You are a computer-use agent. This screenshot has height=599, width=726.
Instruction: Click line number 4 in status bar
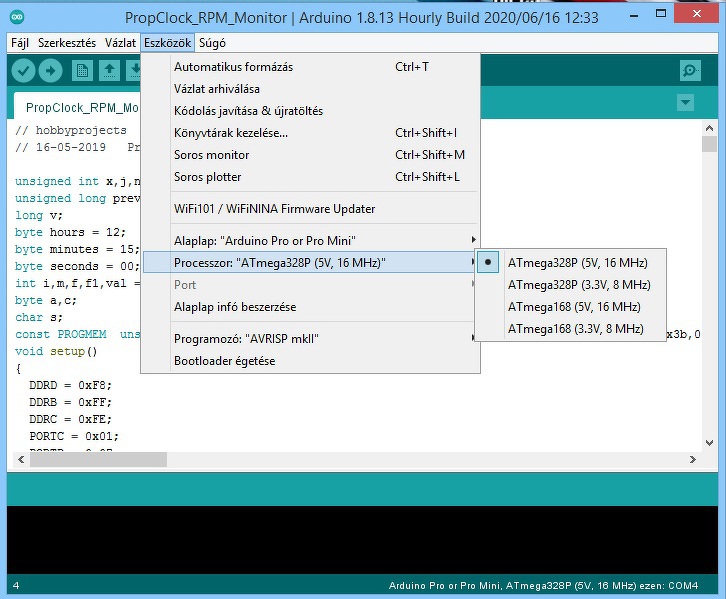coord(16,586)
